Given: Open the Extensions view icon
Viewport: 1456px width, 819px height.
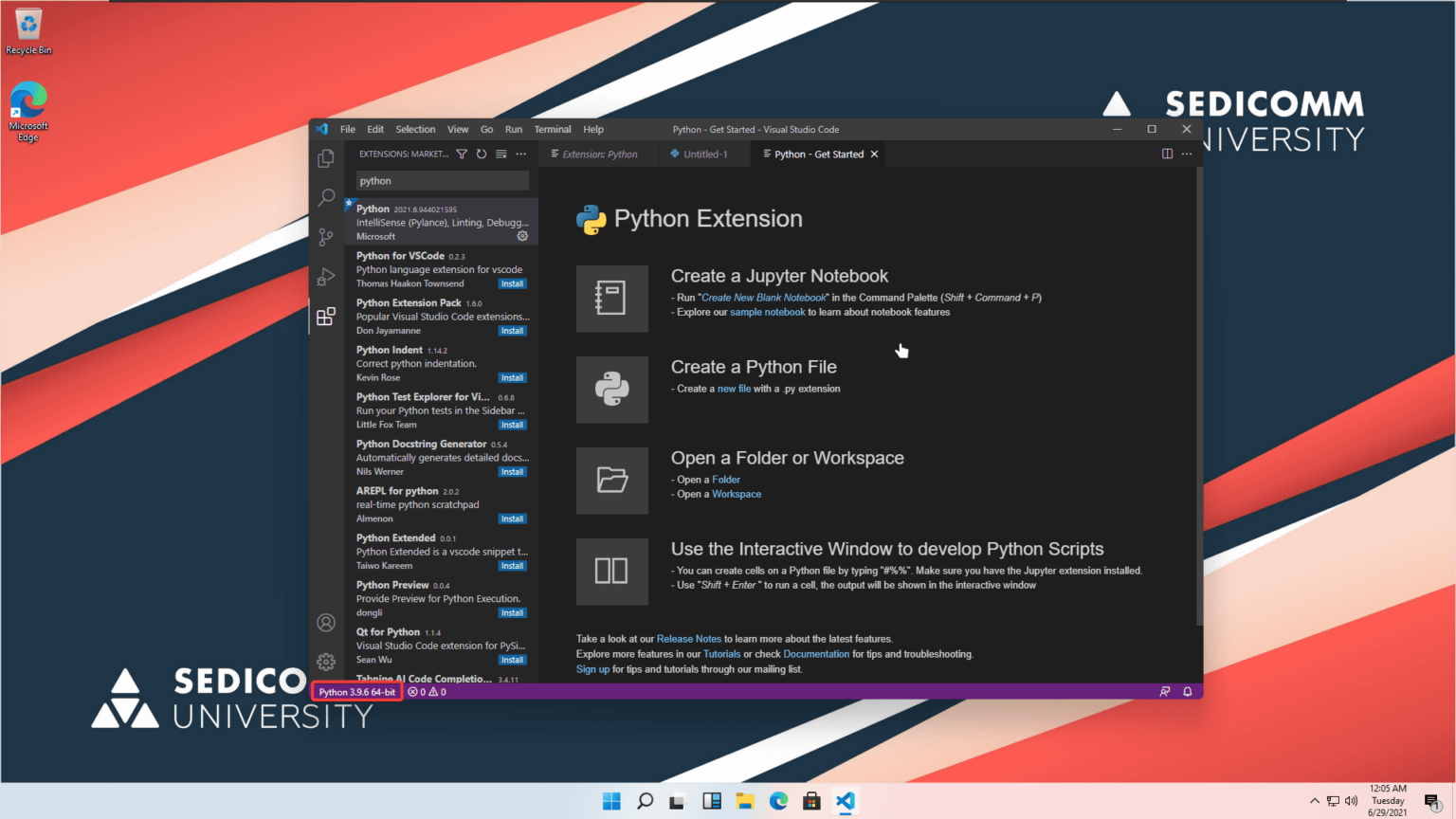Looking at the screenshot, I should (x=326, y=316).
